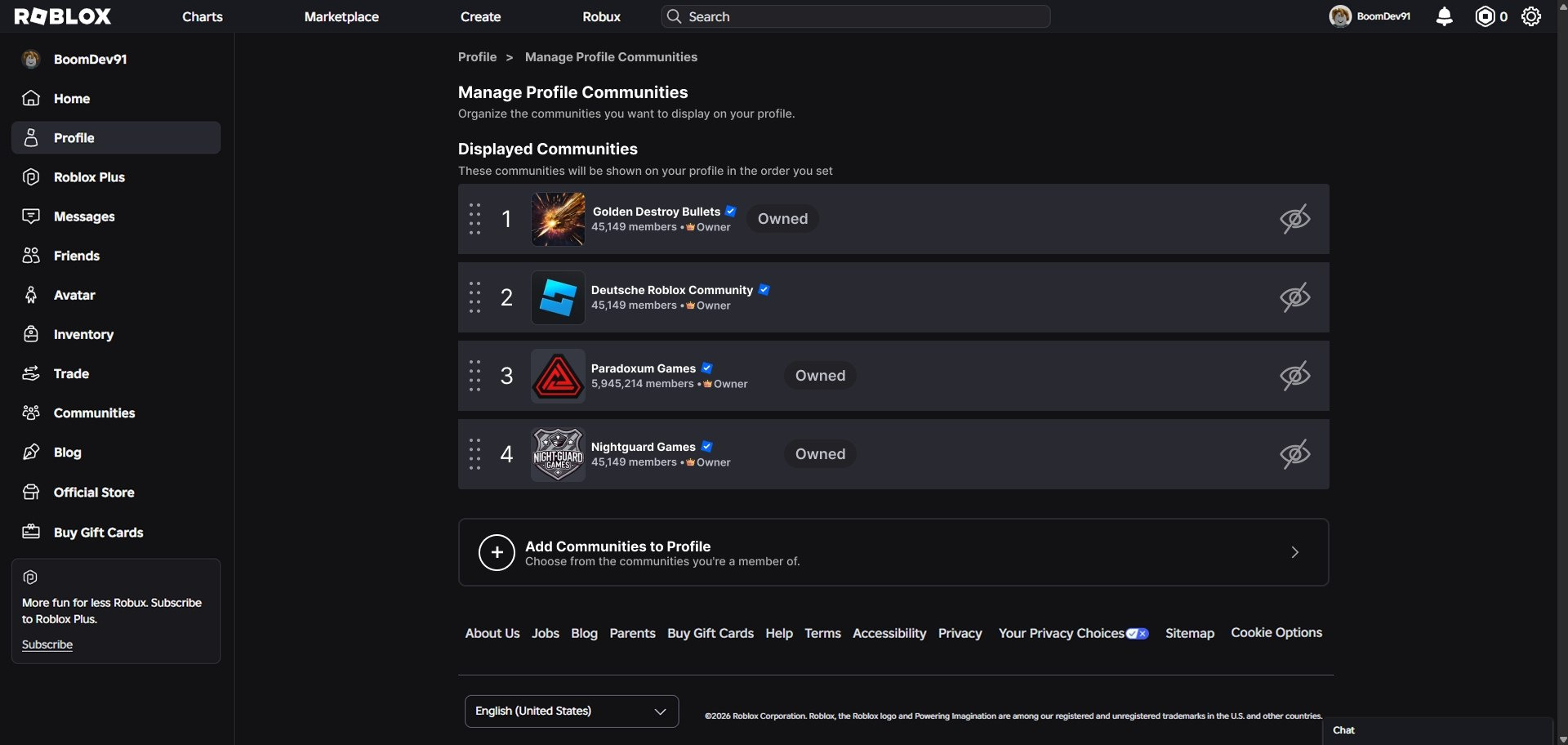Image resolution: width=1568 pixels, height=745 pixels.
Task: Click the Inventory icon in sidebar
Action: coord(31,334)
